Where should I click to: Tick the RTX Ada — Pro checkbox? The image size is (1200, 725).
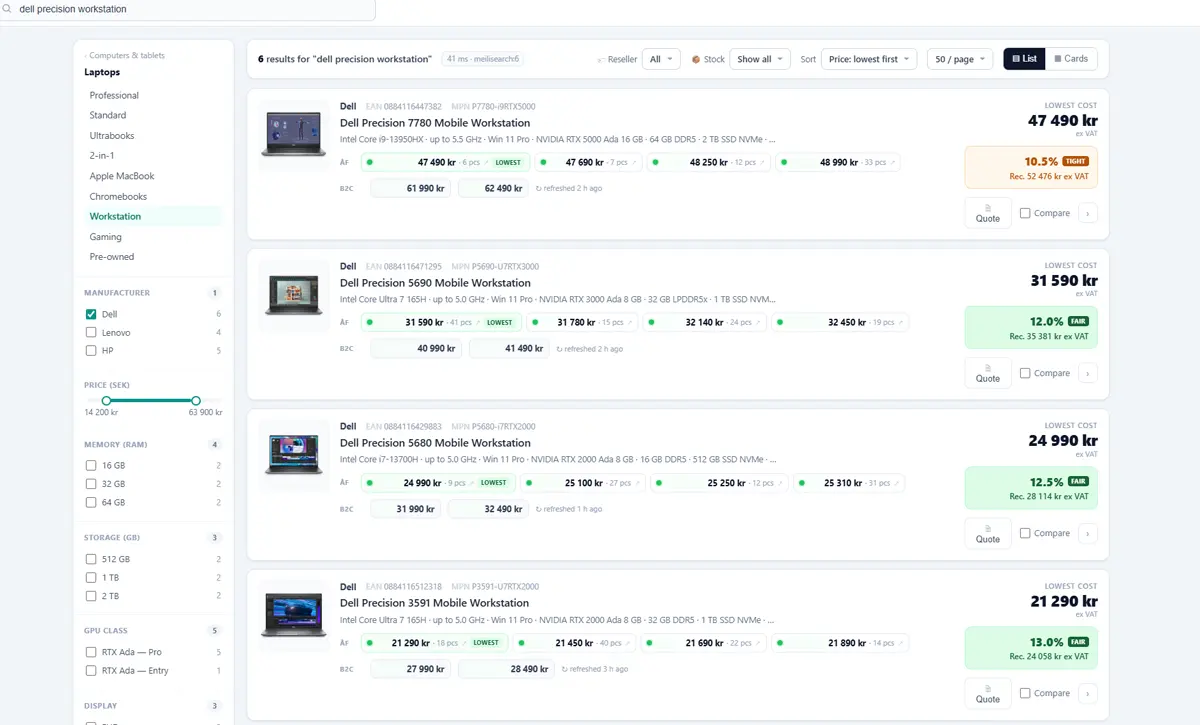[x=91, y=652]
